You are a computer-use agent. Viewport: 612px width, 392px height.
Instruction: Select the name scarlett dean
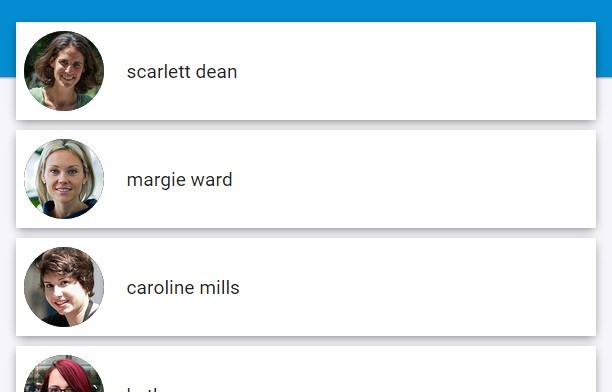182,72
